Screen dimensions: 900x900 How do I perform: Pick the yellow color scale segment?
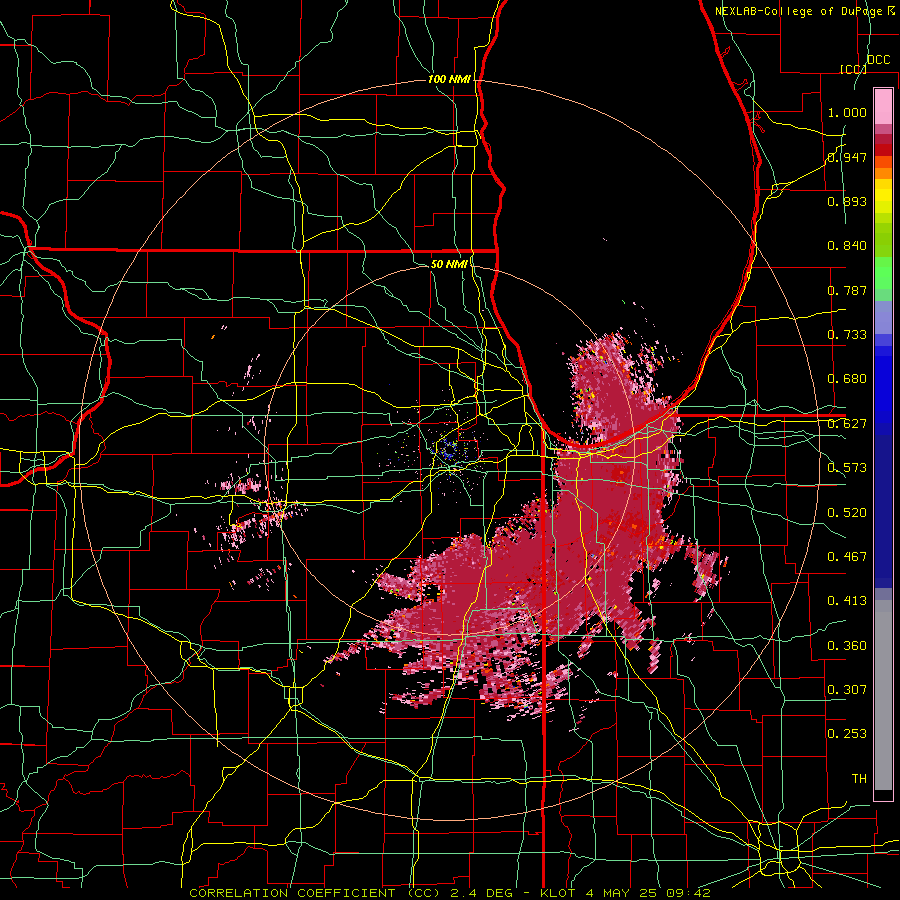pos(883,197)
